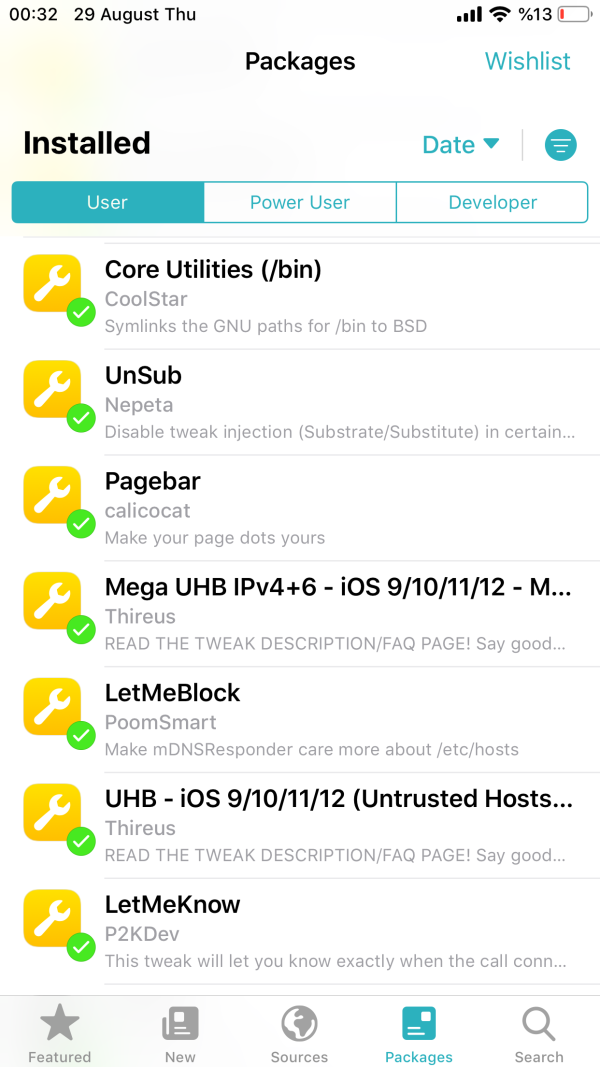Viewport: 600px width, 1067px height.
Task: Select the Packages bottom tab
Action: tap(419, 1033)
